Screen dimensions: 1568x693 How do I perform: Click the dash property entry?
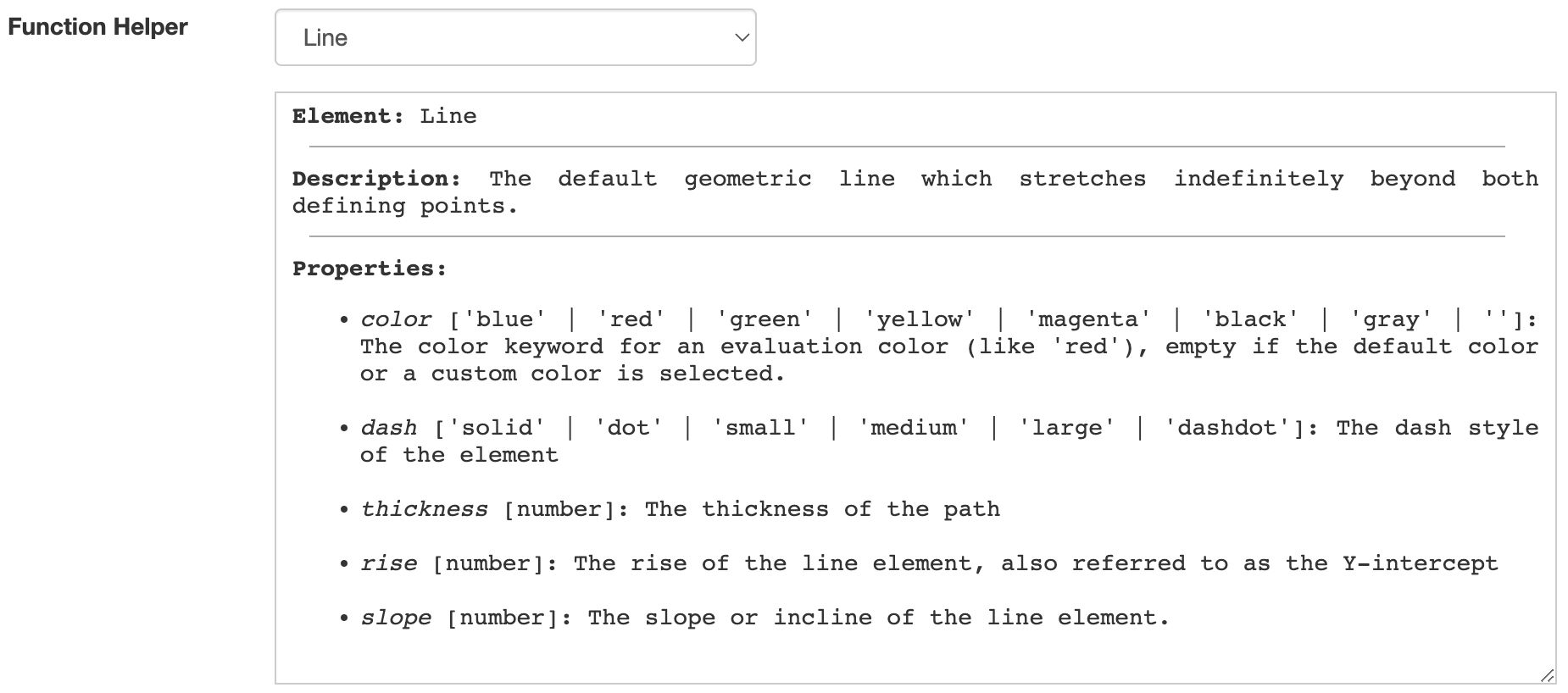coord(389,427)
